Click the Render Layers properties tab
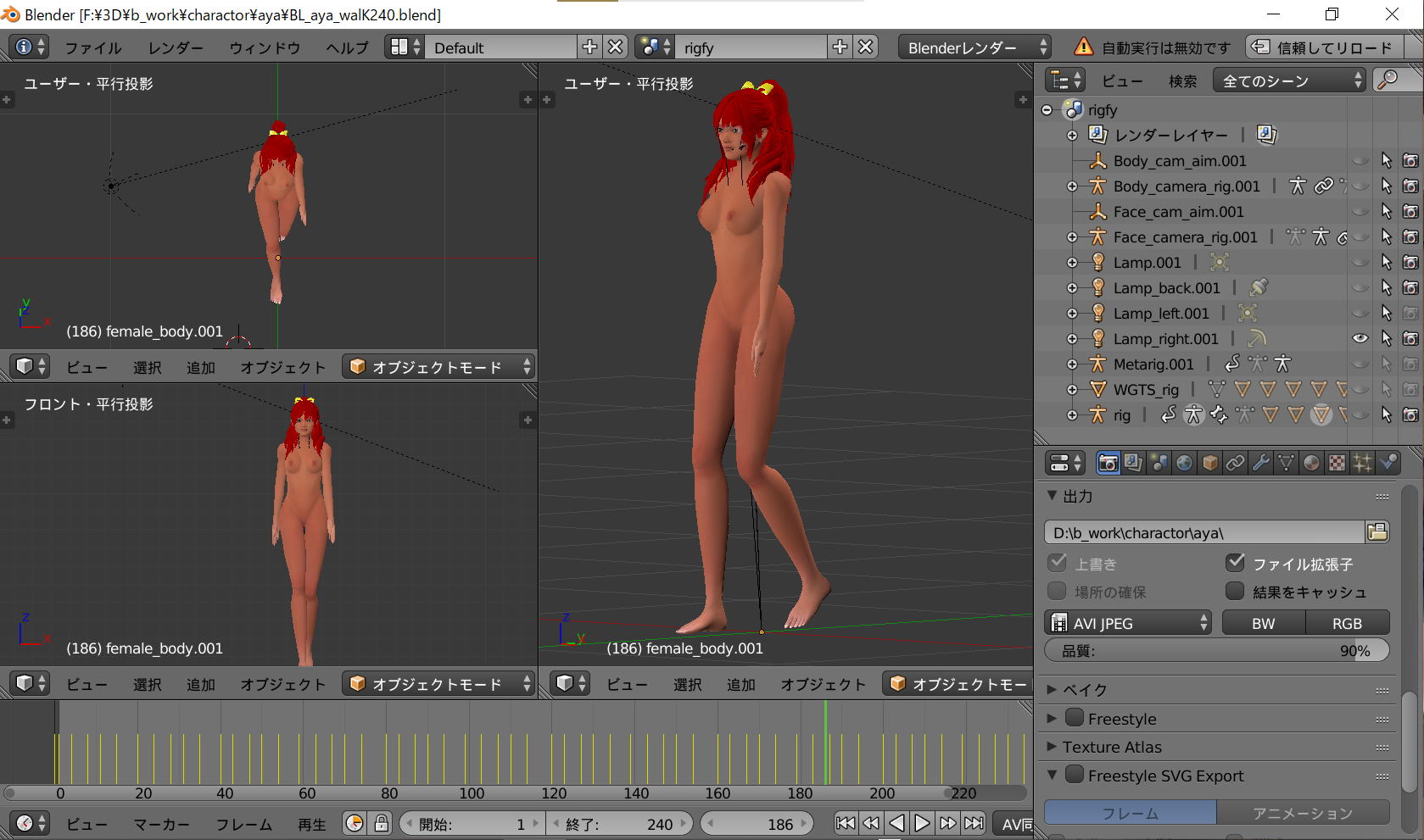 1133,463
